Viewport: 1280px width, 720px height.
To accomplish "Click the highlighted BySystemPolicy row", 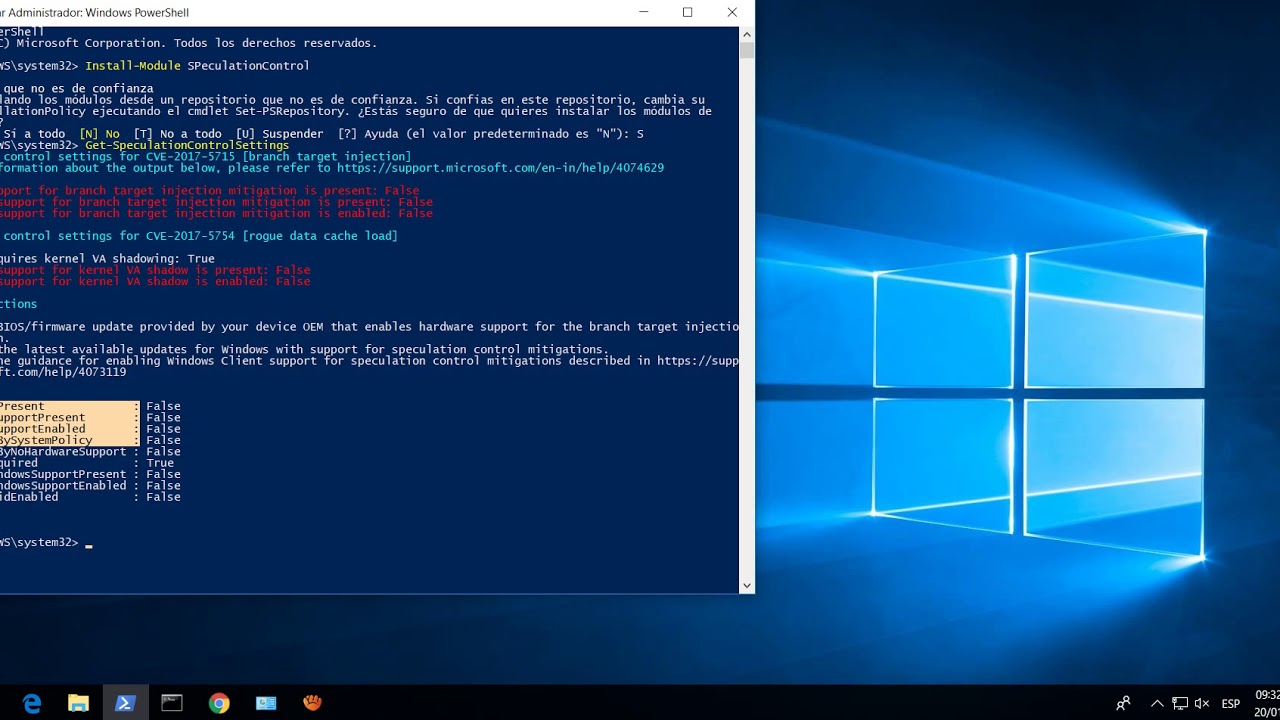I will [x=90, y=440].
